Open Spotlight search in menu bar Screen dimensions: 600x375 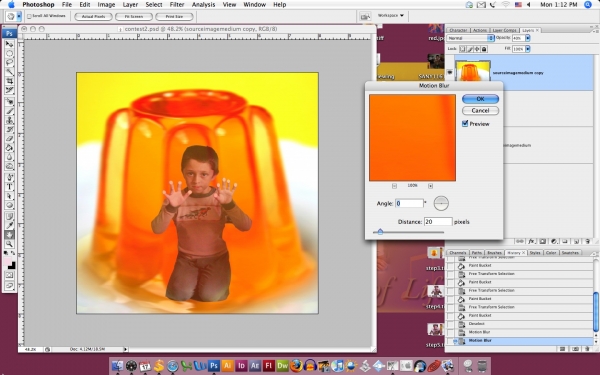(x=588, y=5)
